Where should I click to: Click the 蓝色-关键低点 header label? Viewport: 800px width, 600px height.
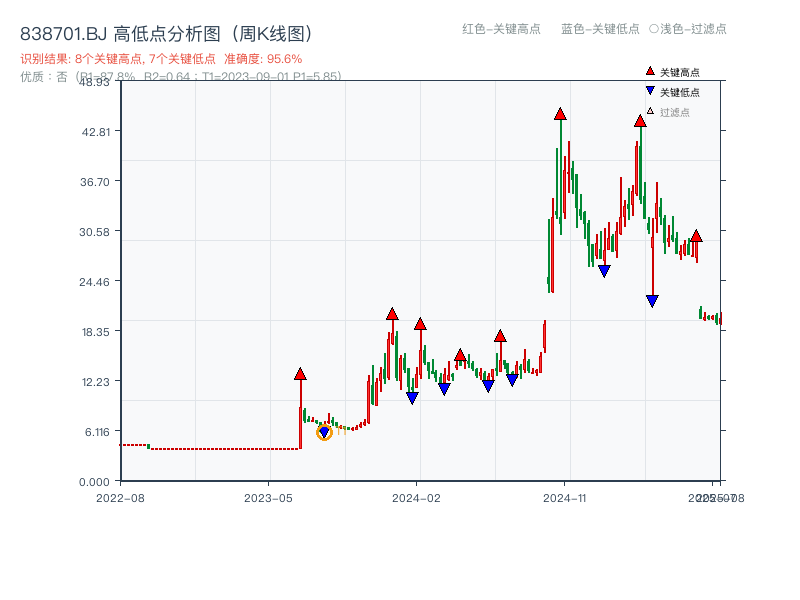[600, 29]
